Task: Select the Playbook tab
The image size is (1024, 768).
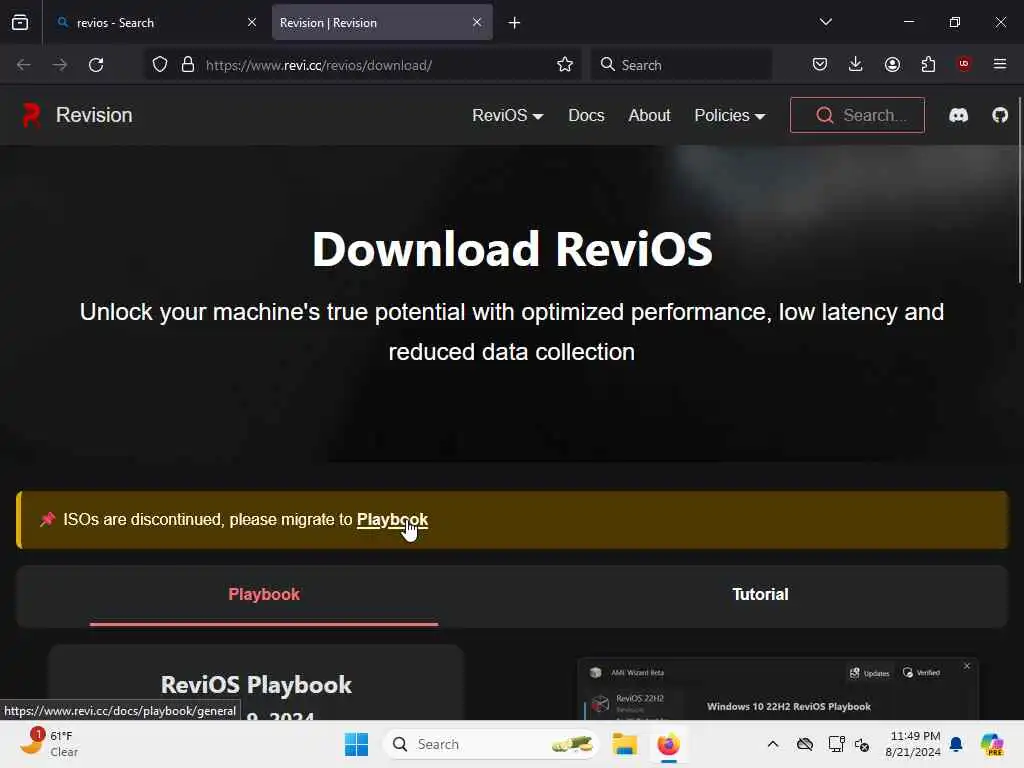Action: point(264,594)
